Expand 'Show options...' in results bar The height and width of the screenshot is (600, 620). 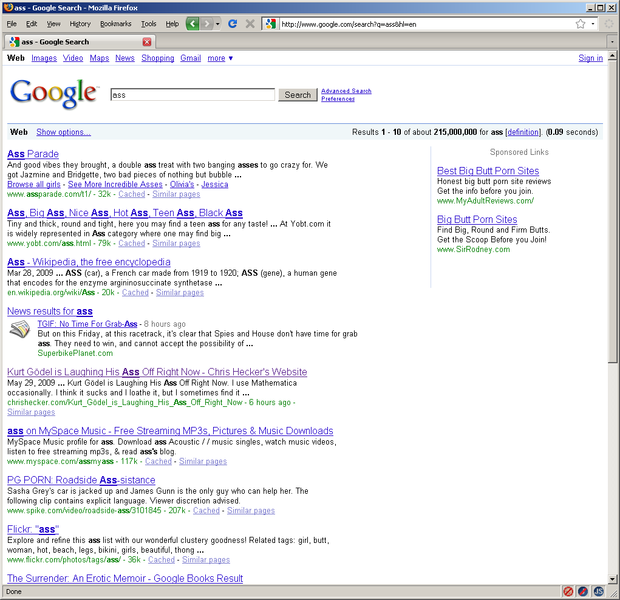(63, 132)
